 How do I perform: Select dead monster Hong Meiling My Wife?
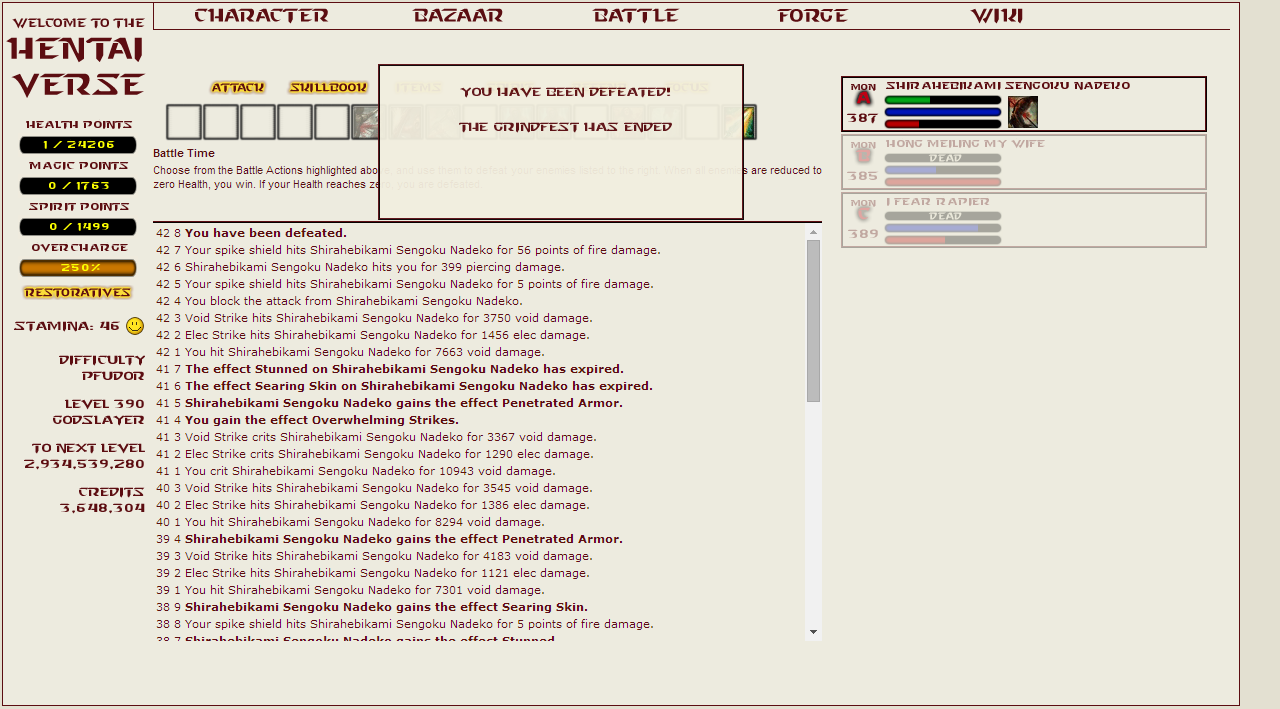[1024, 162]
